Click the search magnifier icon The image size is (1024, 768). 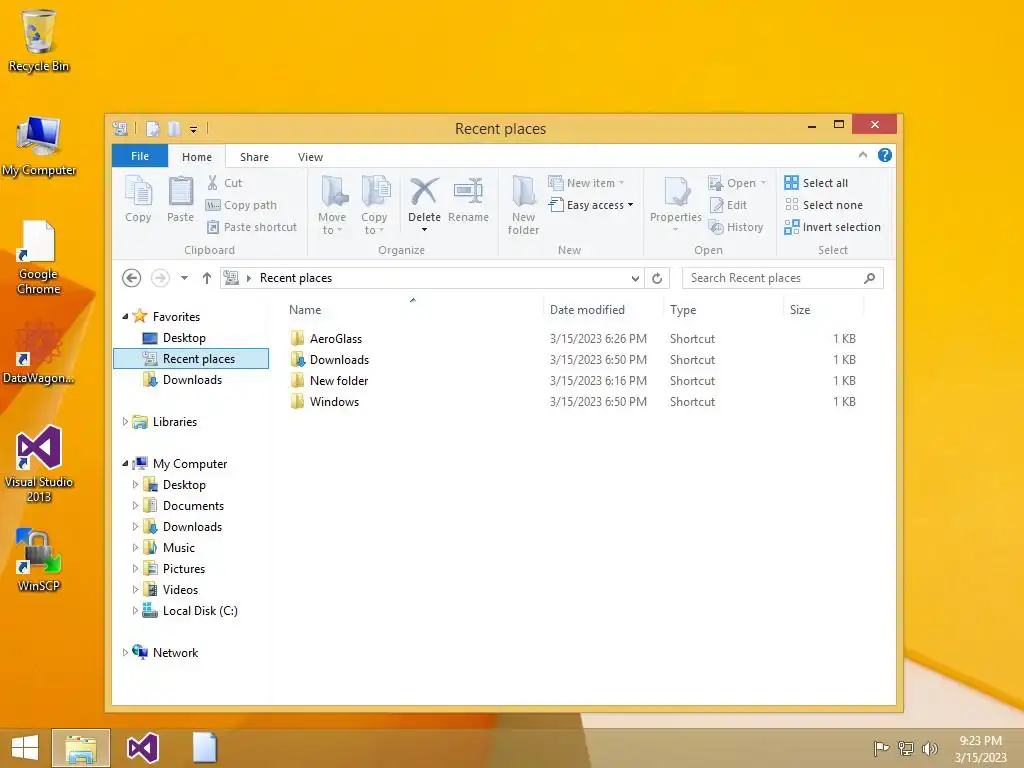(x=869, y=278)
